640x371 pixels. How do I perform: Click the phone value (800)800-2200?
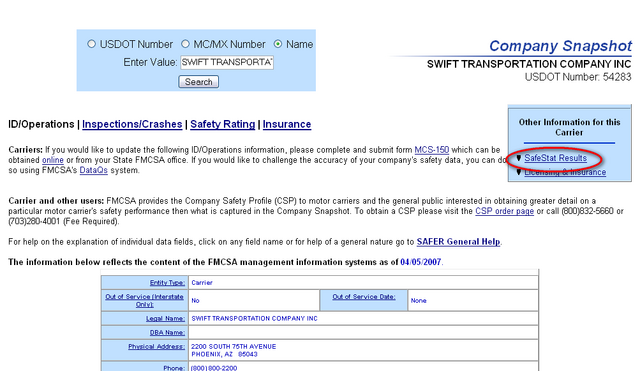point(214,368)
